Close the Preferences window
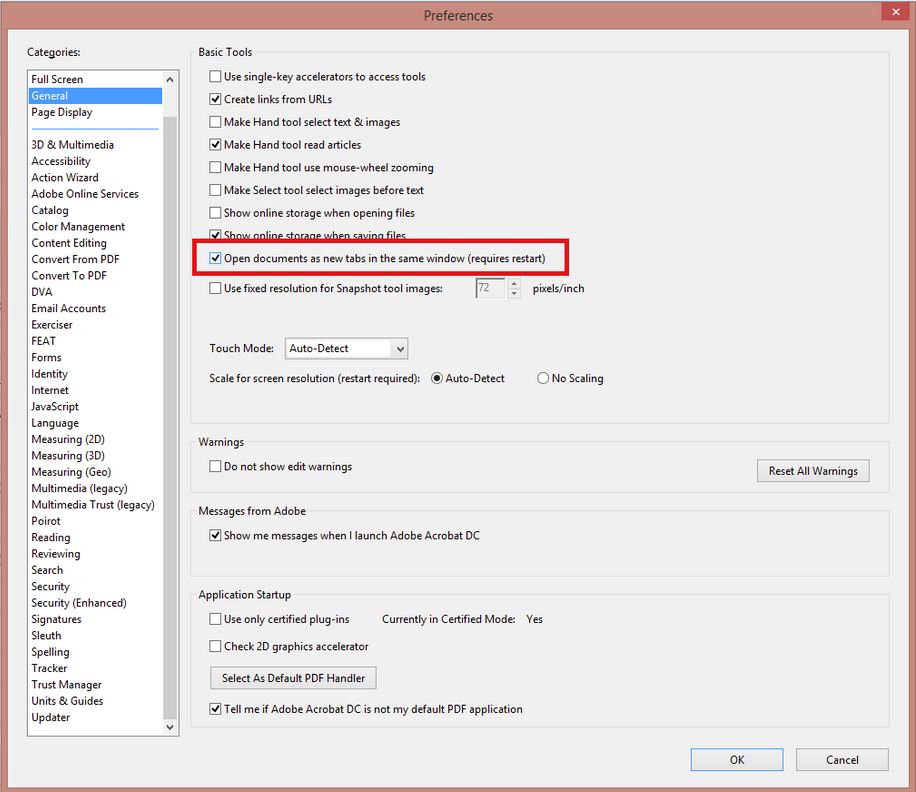Screen dimensions: 916x792 [x=896, y=12]
